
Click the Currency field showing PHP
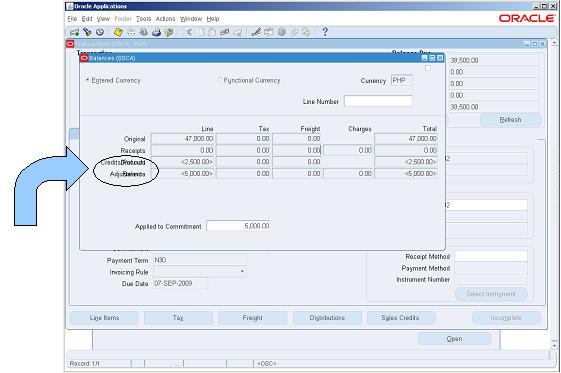pyautogui.click(x=402, y=80)
